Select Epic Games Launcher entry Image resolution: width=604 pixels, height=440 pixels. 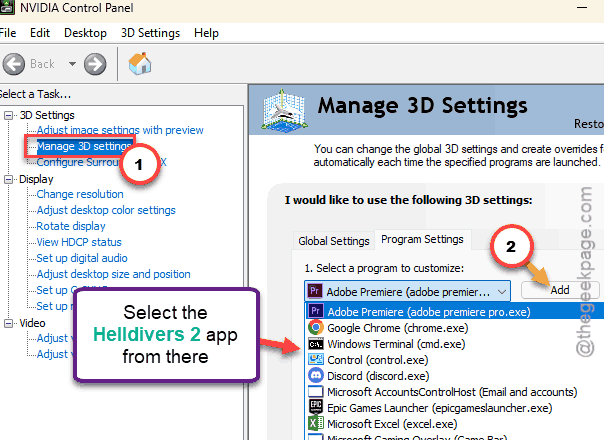[x=455, y=408]
